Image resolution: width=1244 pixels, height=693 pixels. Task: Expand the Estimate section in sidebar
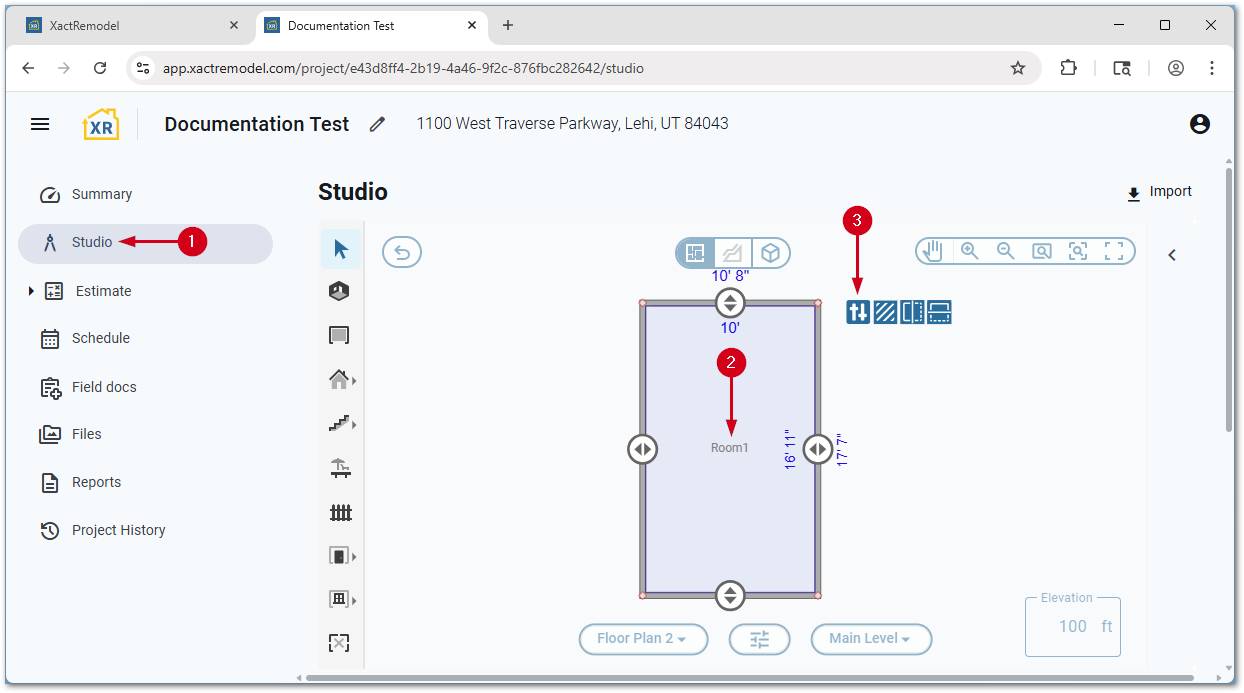(31, 291)
